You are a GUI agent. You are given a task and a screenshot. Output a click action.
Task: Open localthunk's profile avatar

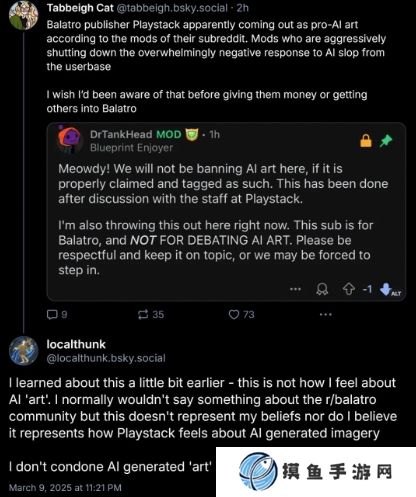(x=23, y=351)
